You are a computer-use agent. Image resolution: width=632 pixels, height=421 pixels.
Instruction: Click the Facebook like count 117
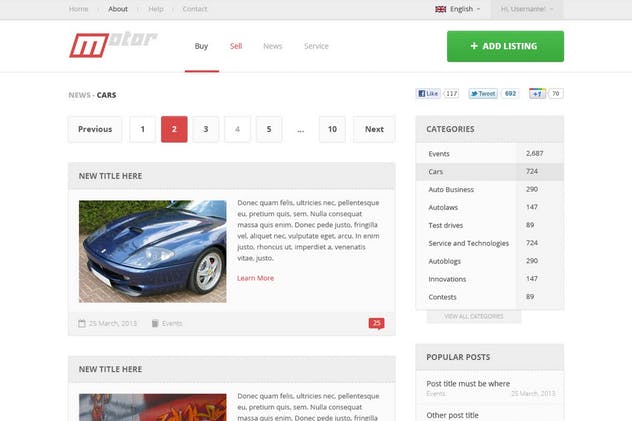(x=451, y=93)
